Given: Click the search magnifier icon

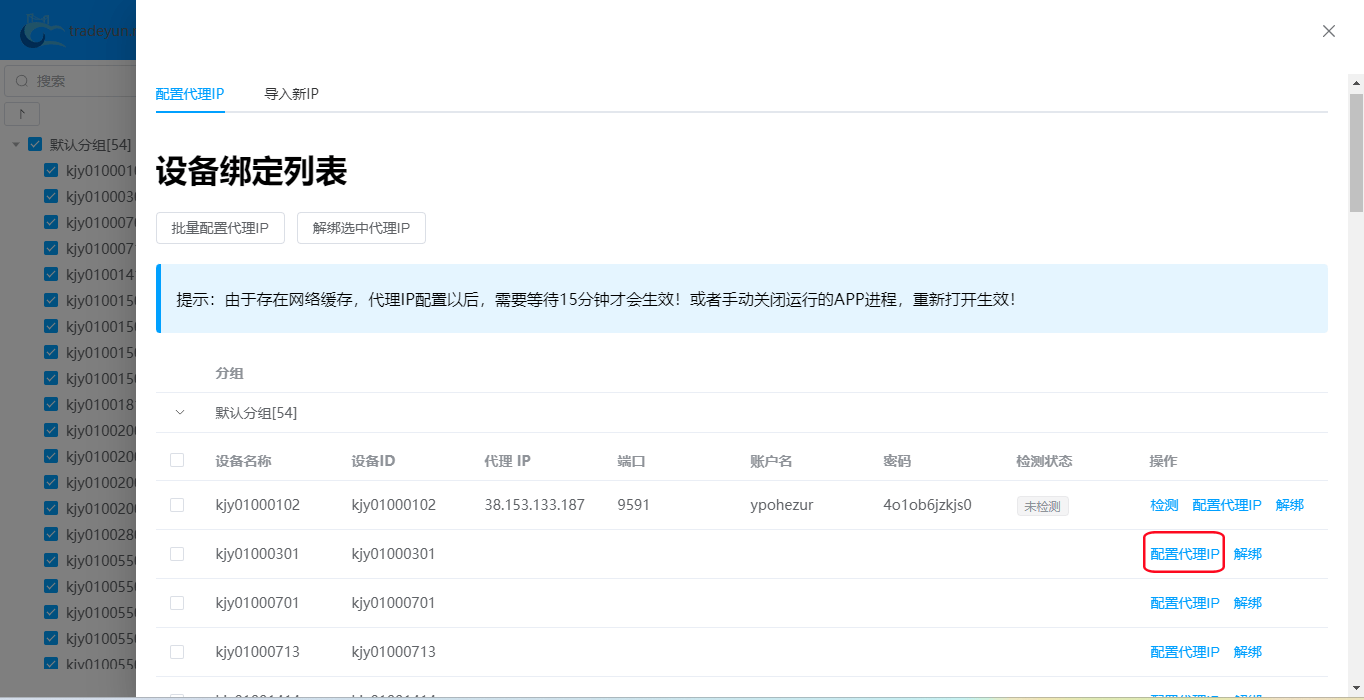Looking at the screenshot, I should click(22, 80).
